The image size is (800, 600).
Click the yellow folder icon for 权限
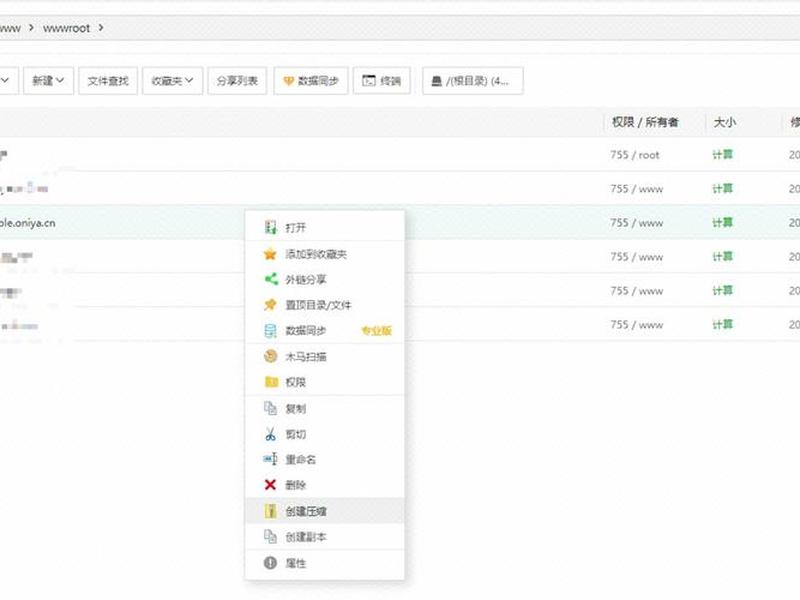pos(271,382)
